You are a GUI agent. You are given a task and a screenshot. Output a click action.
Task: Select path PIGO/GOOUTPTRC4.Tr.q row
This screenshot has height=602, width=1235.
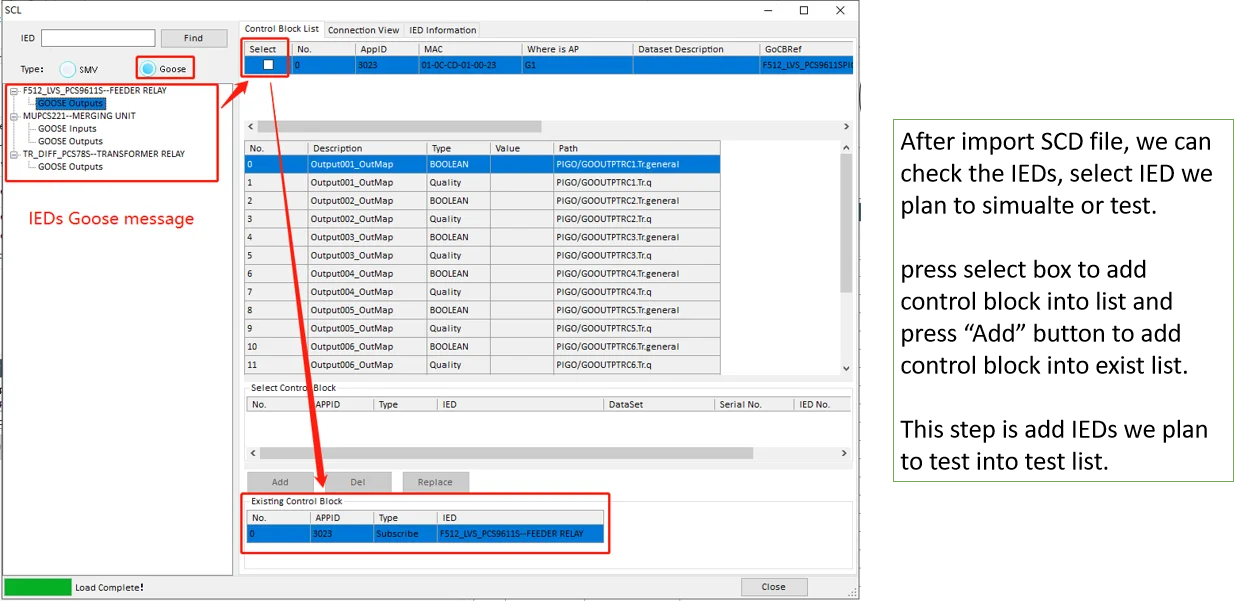[x=482, y=292]
